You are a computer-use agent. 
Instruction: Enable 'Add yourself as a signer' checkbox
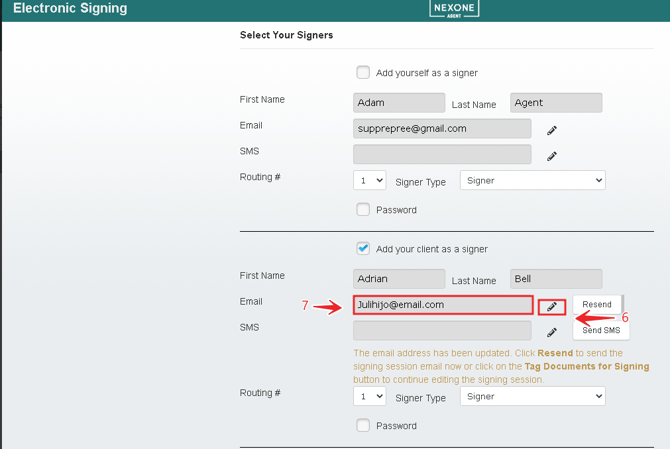point(363,72)
